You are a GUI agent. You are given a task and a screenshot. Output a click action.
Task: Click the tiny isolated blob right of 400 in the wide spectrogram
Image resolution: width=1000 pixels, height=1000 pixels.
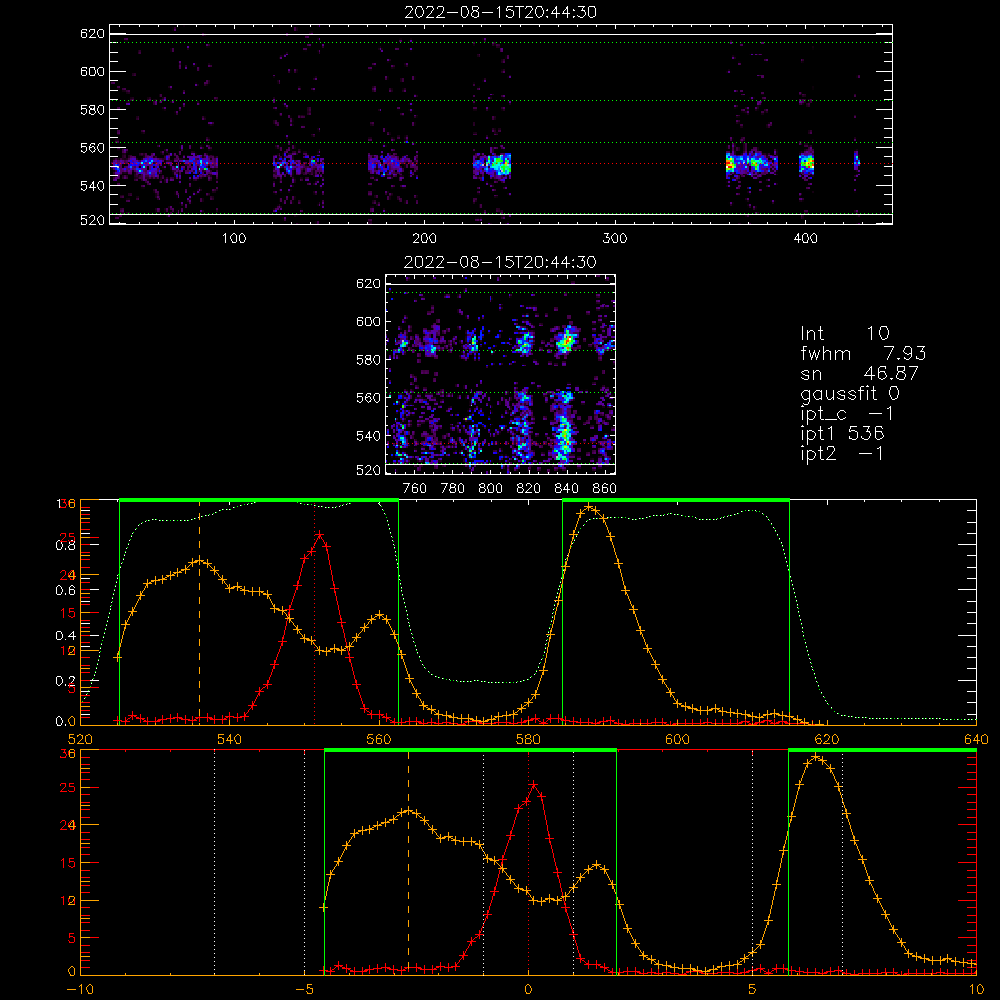pos(857,163)
